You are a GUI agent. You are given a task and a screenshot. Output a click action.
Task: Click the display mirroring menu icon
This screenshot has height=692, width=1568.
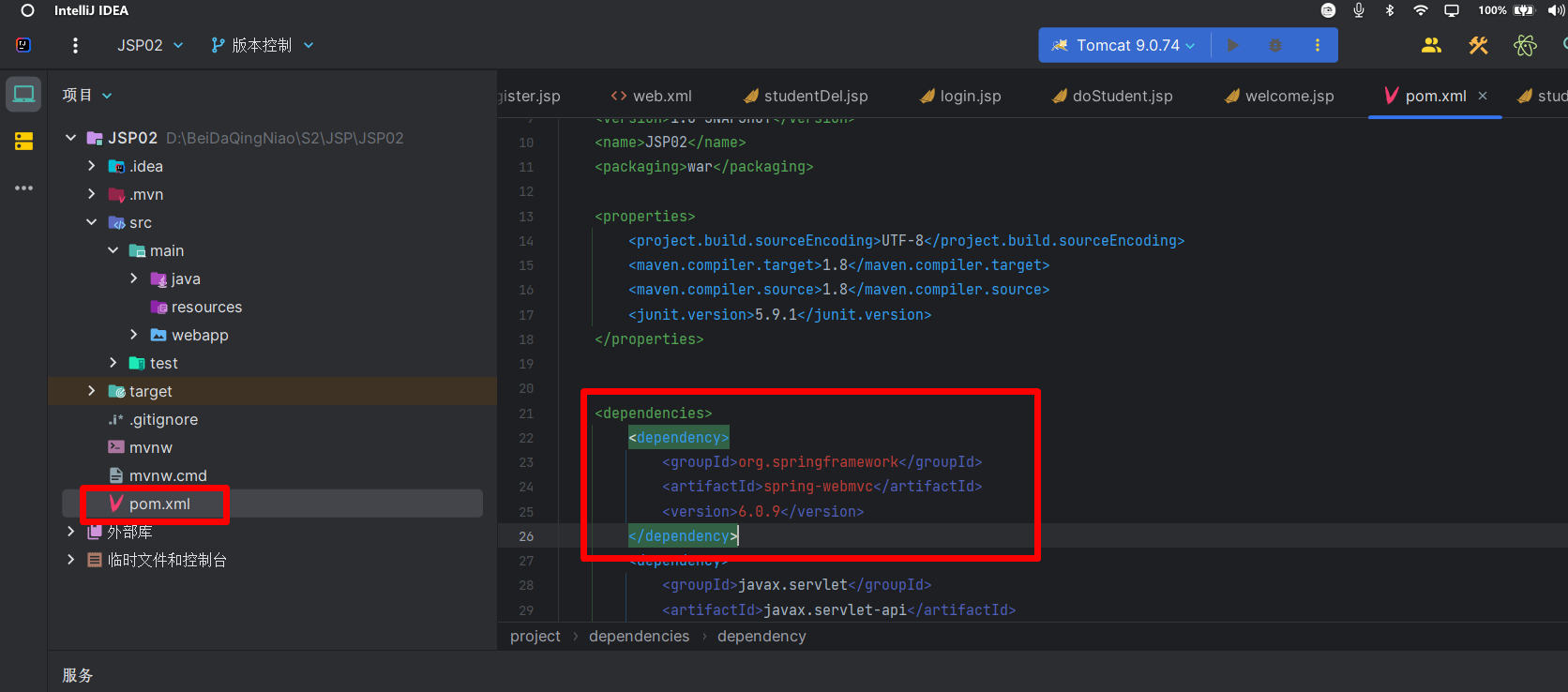point(1452,10)
